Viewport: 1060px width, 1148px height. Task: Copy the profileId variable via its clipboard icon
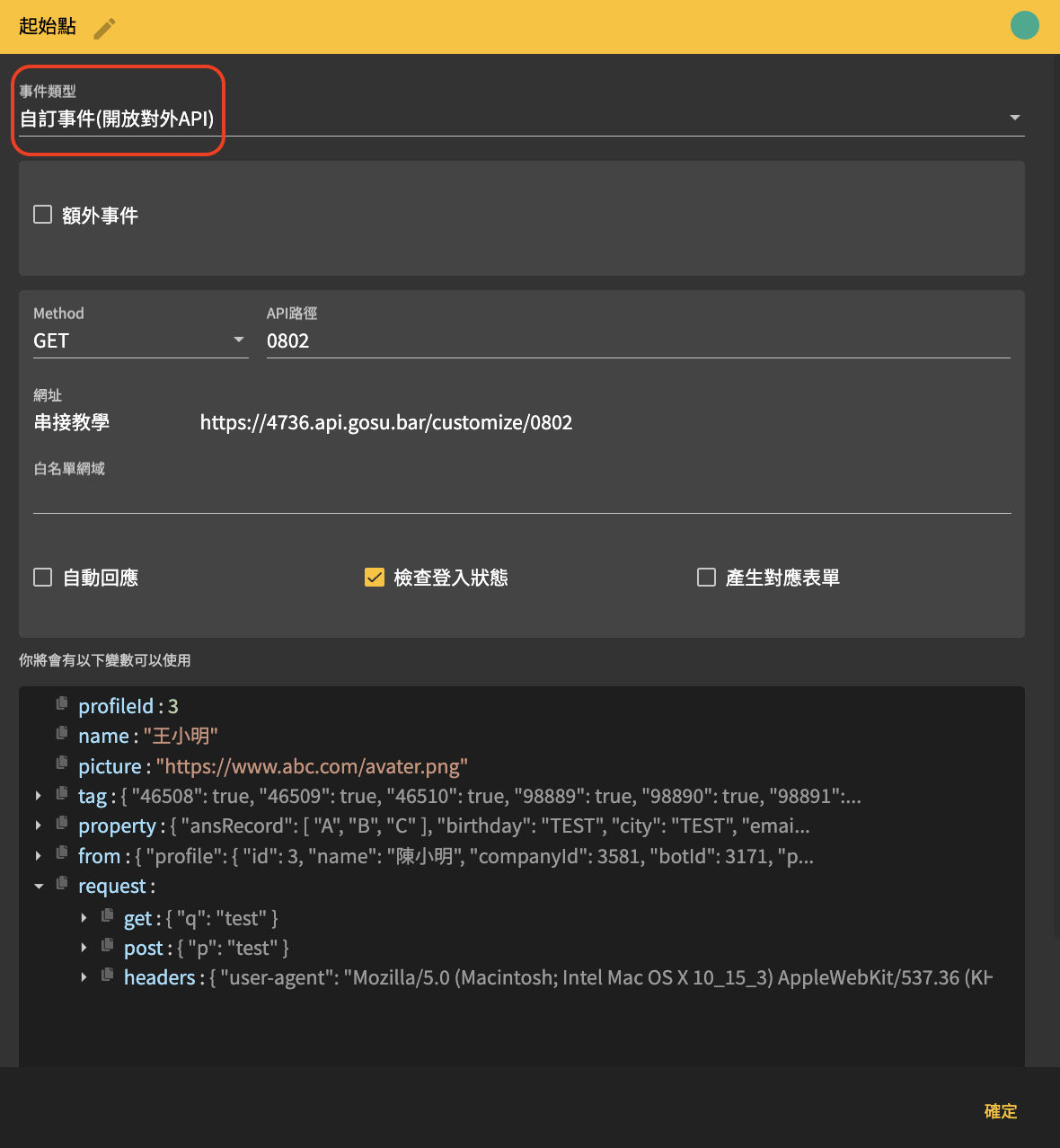pyautogui.click(x=62, y=703)
